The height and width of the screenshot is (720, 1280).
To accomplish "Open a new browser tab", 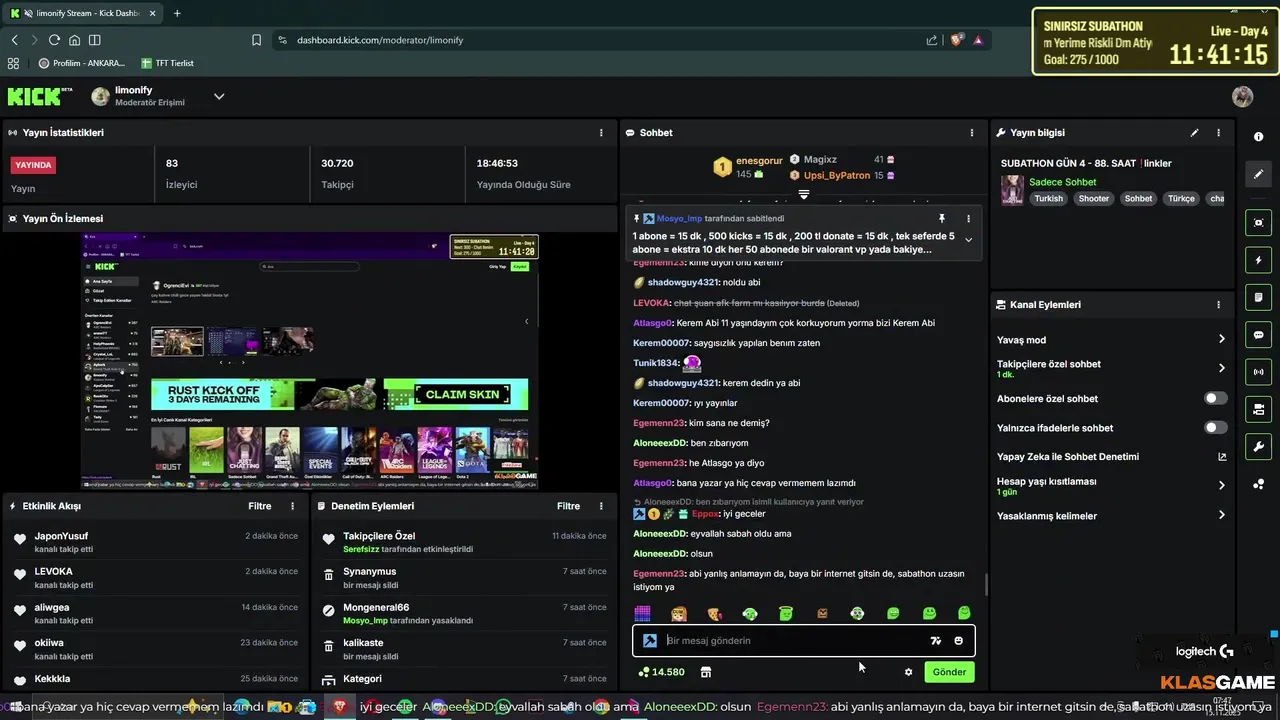I will (x=177, y=13).
